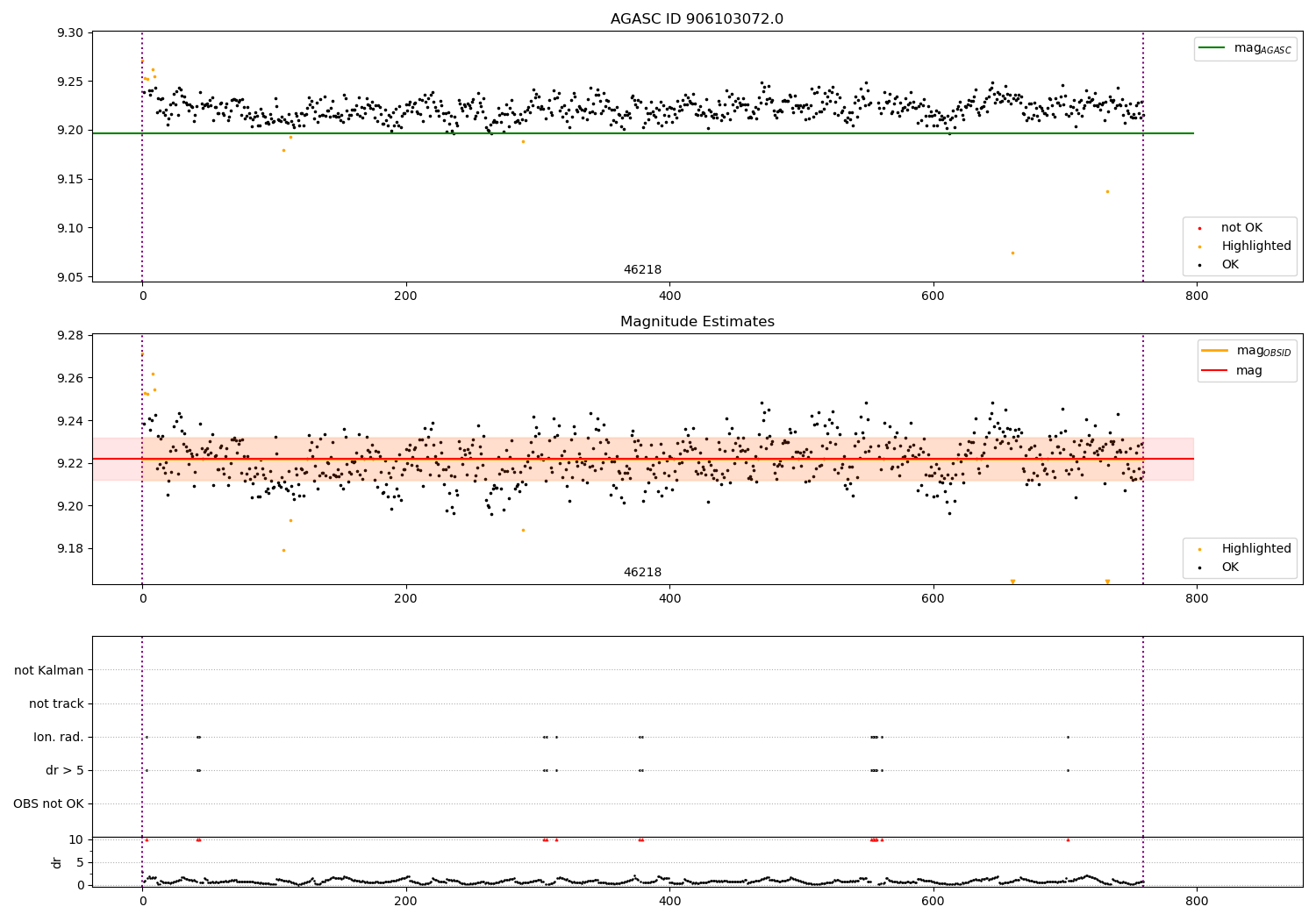Click y-tick 9.05 on AGASC ID plot
This screenshot has height=921, width=1316.
coord(70,277)
